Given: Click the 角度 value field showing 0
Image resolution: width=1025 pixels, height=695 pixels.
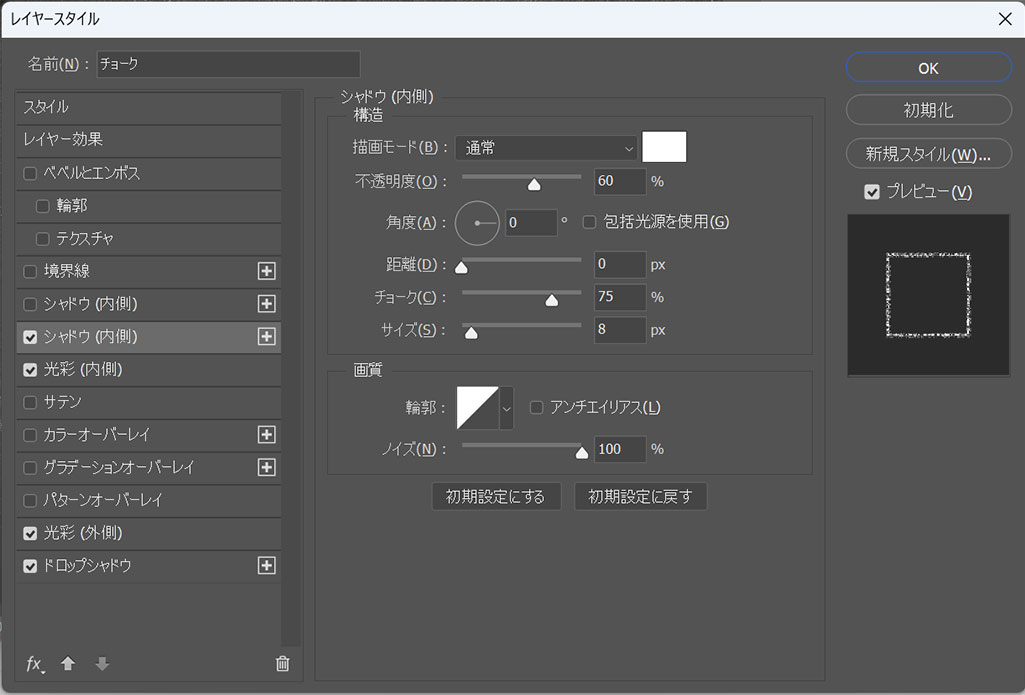Looking at the screenshot, I should point(531,223).
